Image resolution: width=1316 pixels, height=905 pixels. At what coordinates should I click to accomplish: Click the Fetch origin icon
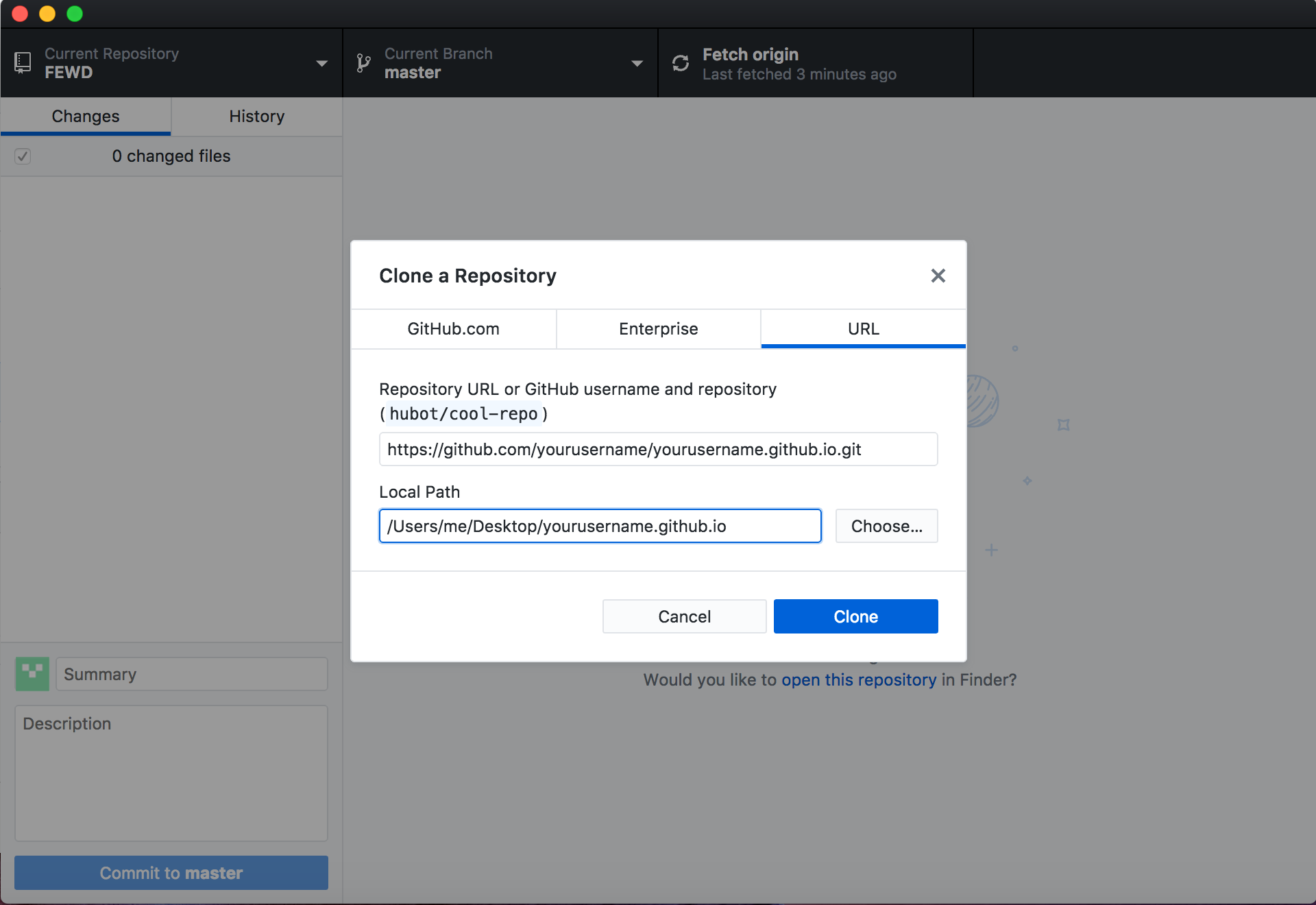pos(681,62)
